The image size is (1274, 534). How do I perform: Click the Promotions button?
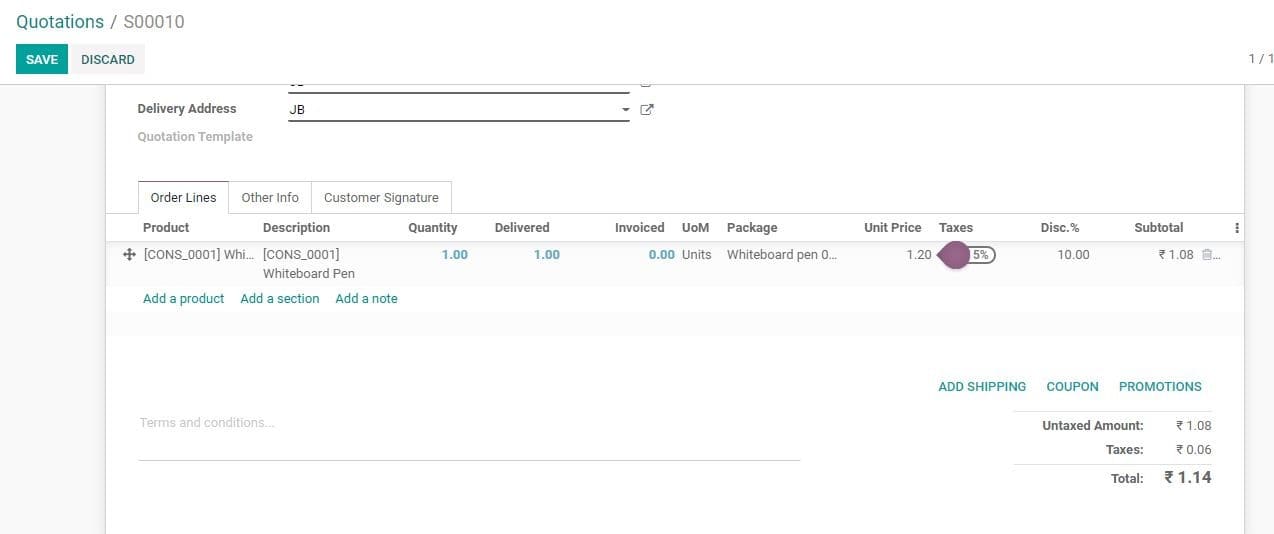click(1160, 387)
